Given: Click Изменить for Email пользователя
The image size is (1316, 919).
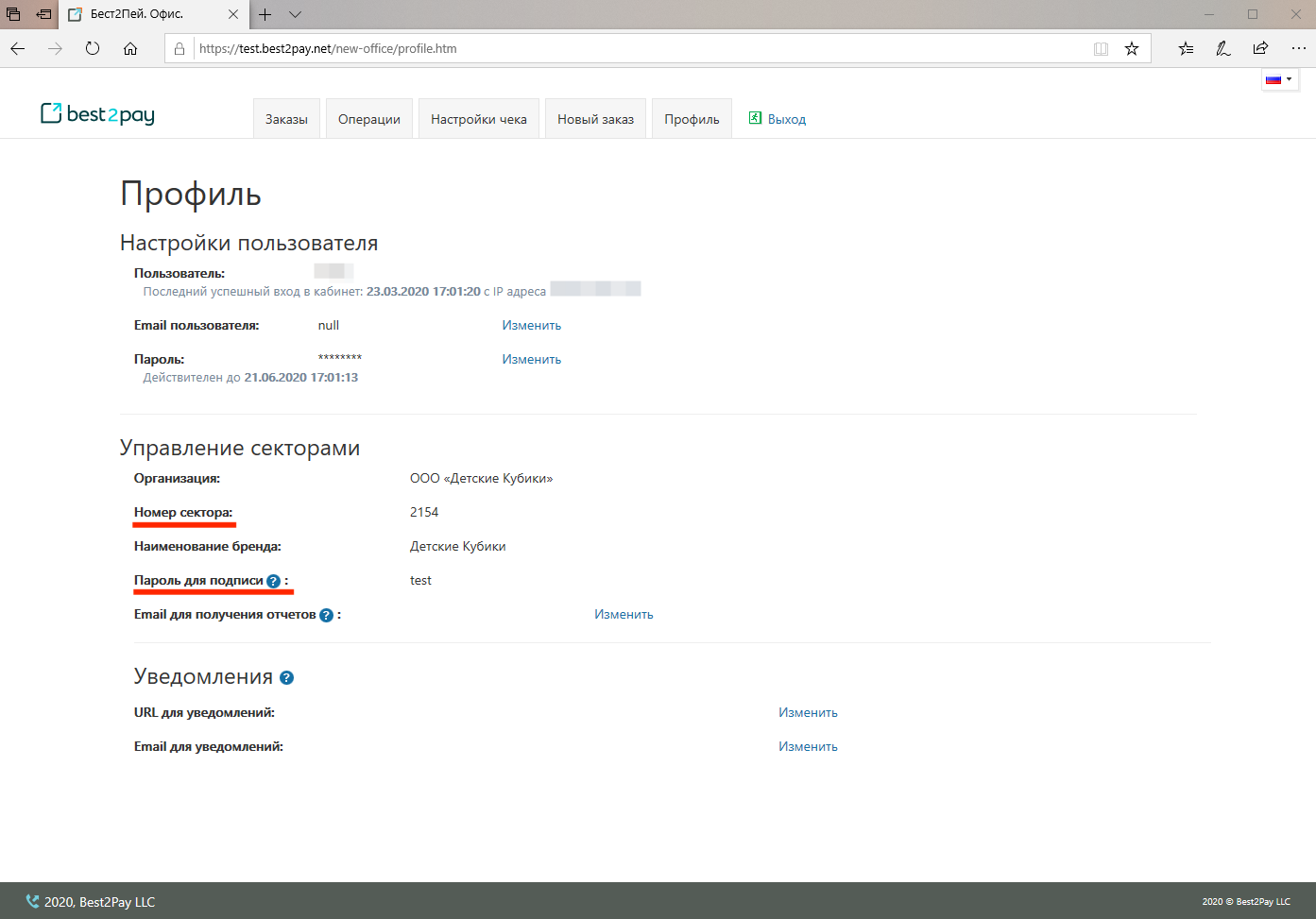Looking at the screenshot, I should (531, 325).
